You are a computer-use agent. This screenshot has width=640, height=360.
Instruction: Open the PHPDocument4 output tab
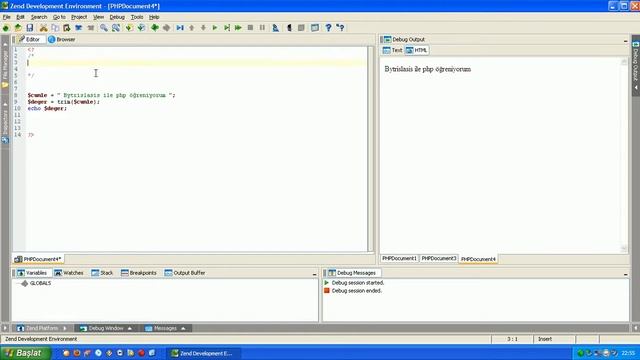tap(478, 259)
